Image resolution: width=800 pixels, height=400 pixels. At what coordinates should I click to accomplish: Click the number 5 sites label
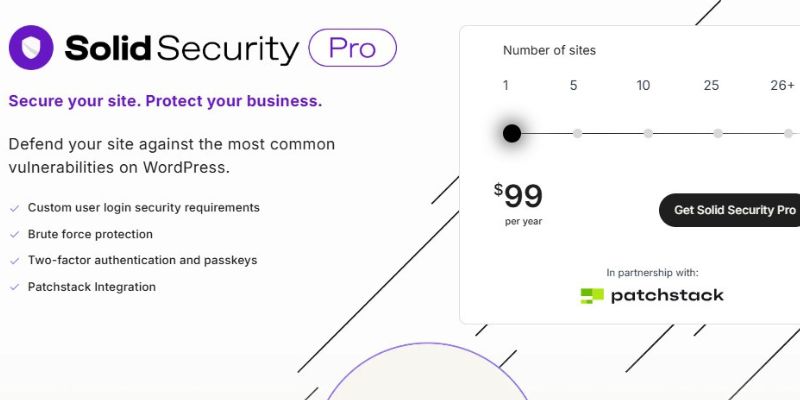click(x=574, y=85)
